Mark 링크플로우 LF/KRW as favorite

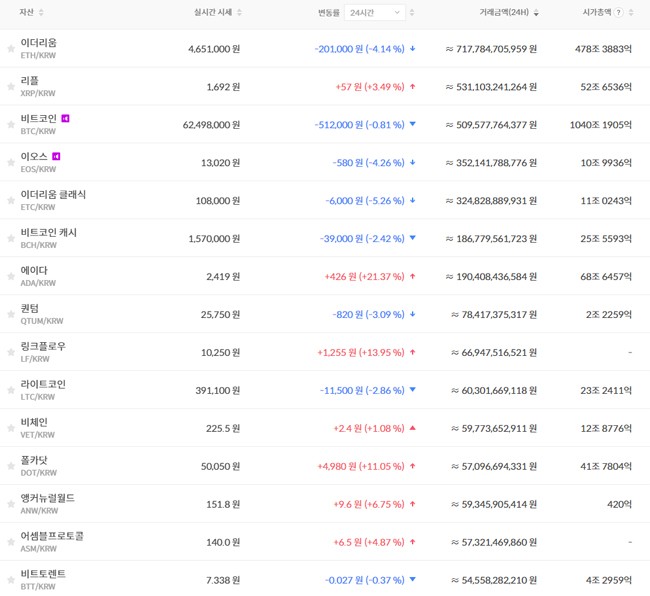[x=11, y=352]
